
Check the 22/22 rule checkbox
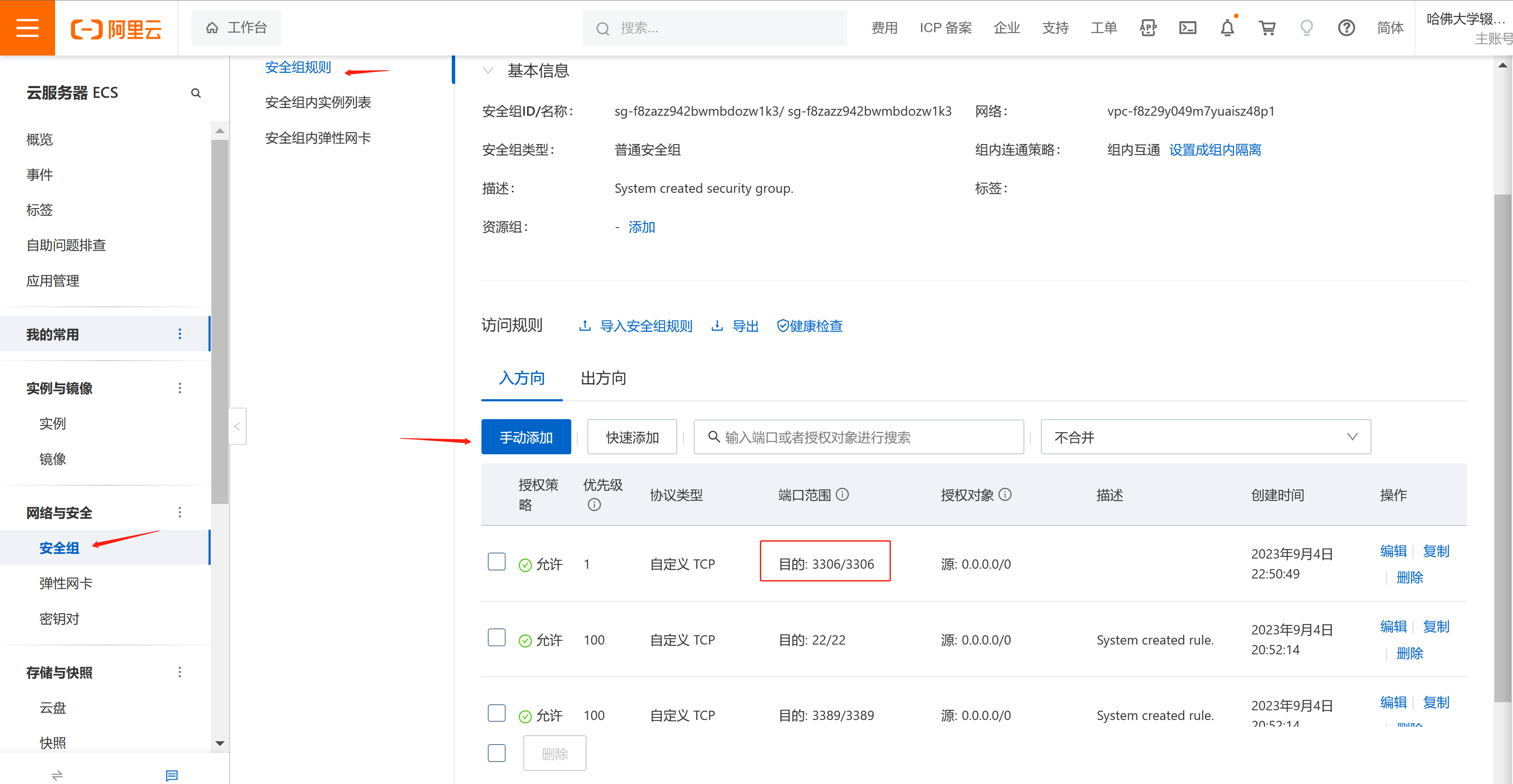coord(496,637)
